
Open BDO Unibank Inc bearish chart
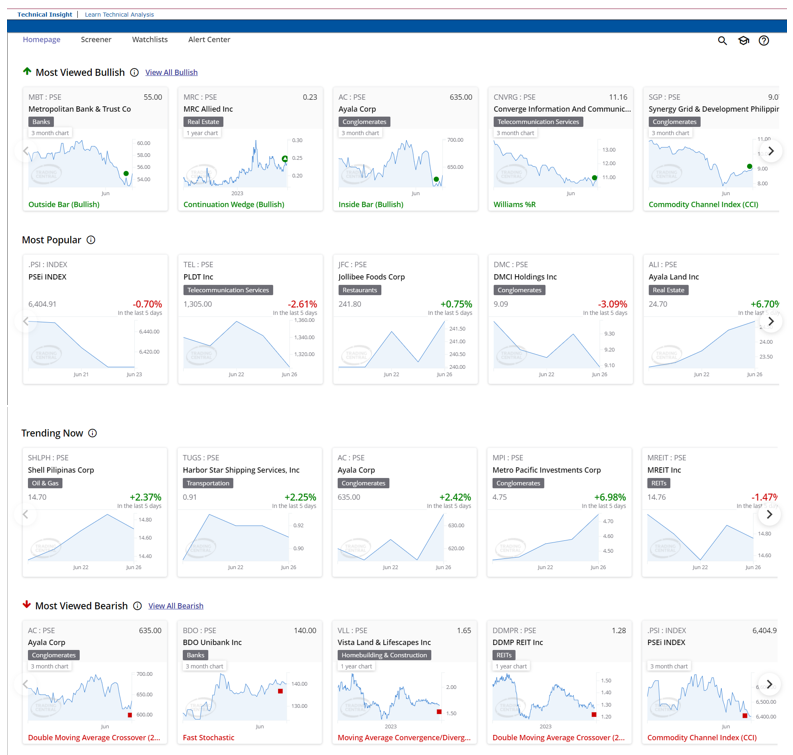(x=235, y=697)
